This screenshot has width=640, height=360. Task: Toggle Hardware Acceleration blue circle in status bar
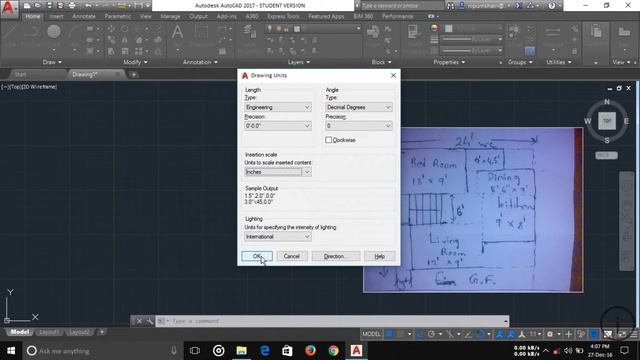click(x=594, y=334)
